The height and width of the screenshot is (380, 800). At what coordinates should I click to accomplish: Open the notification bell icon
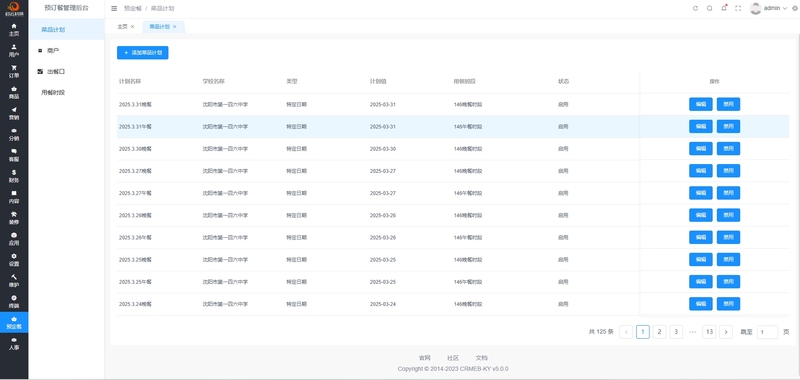point(723,8)
